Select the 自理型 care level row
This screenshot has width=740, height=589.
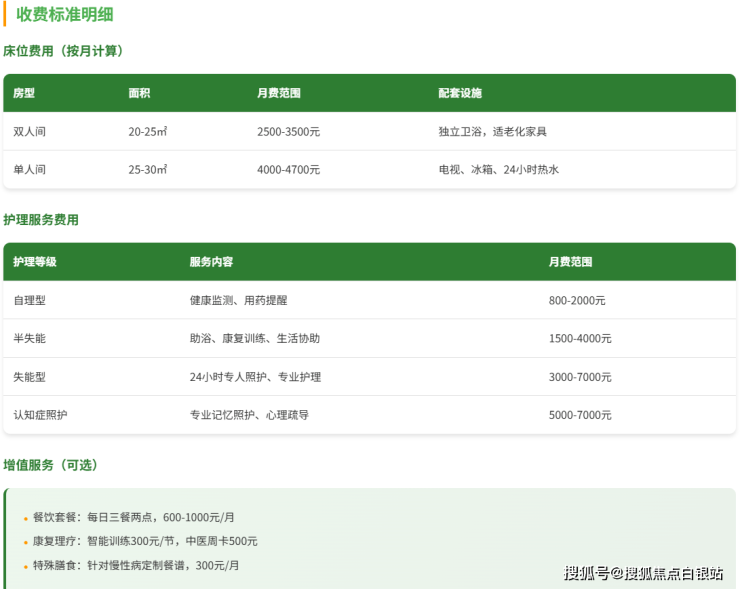tap(29, 300)
